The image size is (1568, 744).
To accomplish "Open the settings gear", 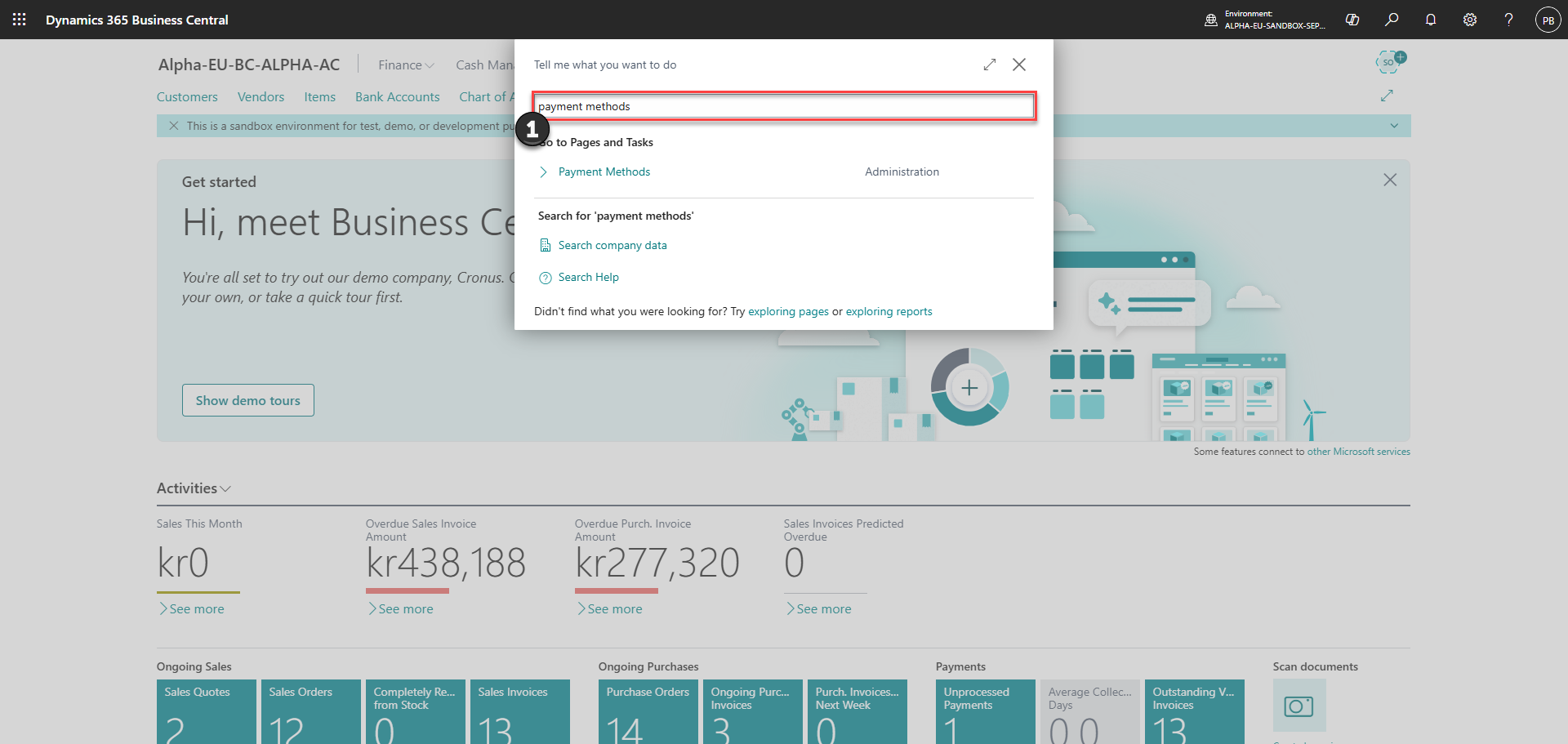I will pyautogui.click(x=1470, y=20).
